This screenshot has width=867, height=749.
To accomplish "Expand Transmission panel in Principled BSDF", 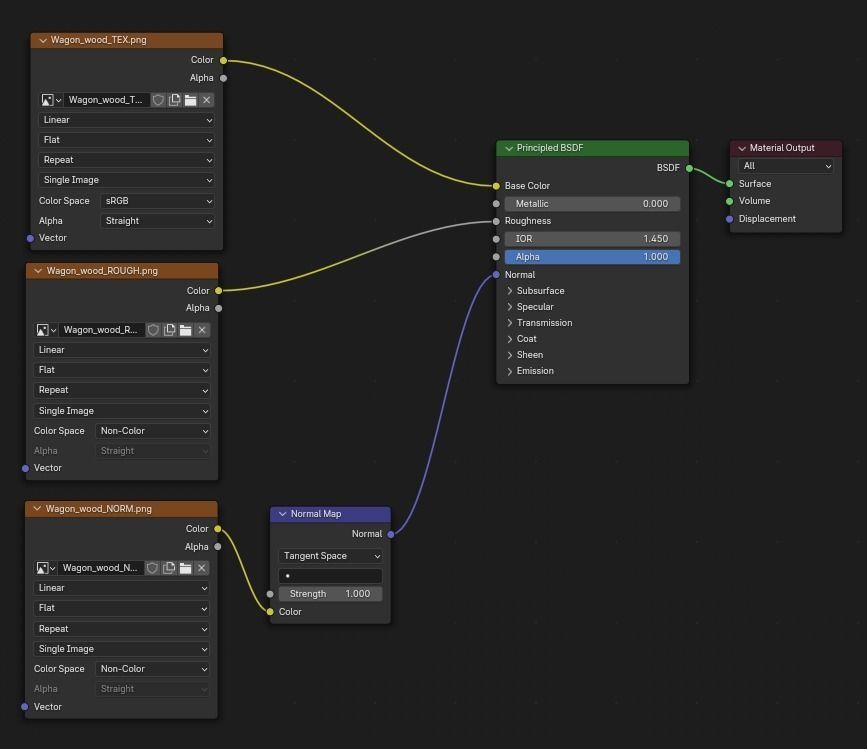I will coord(510,323).
